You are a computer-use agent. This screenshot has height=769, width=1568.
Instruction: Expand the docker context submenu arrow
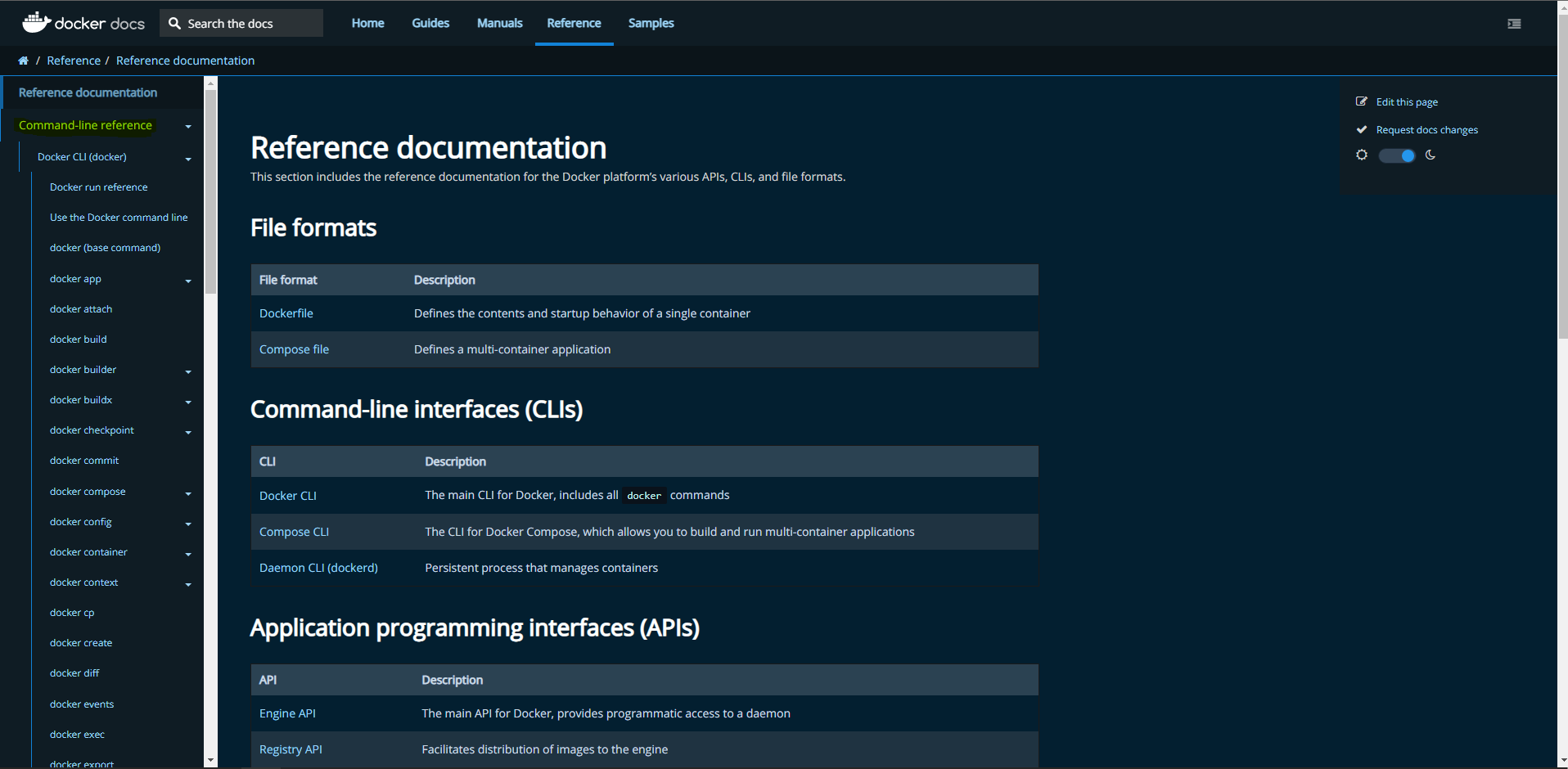188,584
